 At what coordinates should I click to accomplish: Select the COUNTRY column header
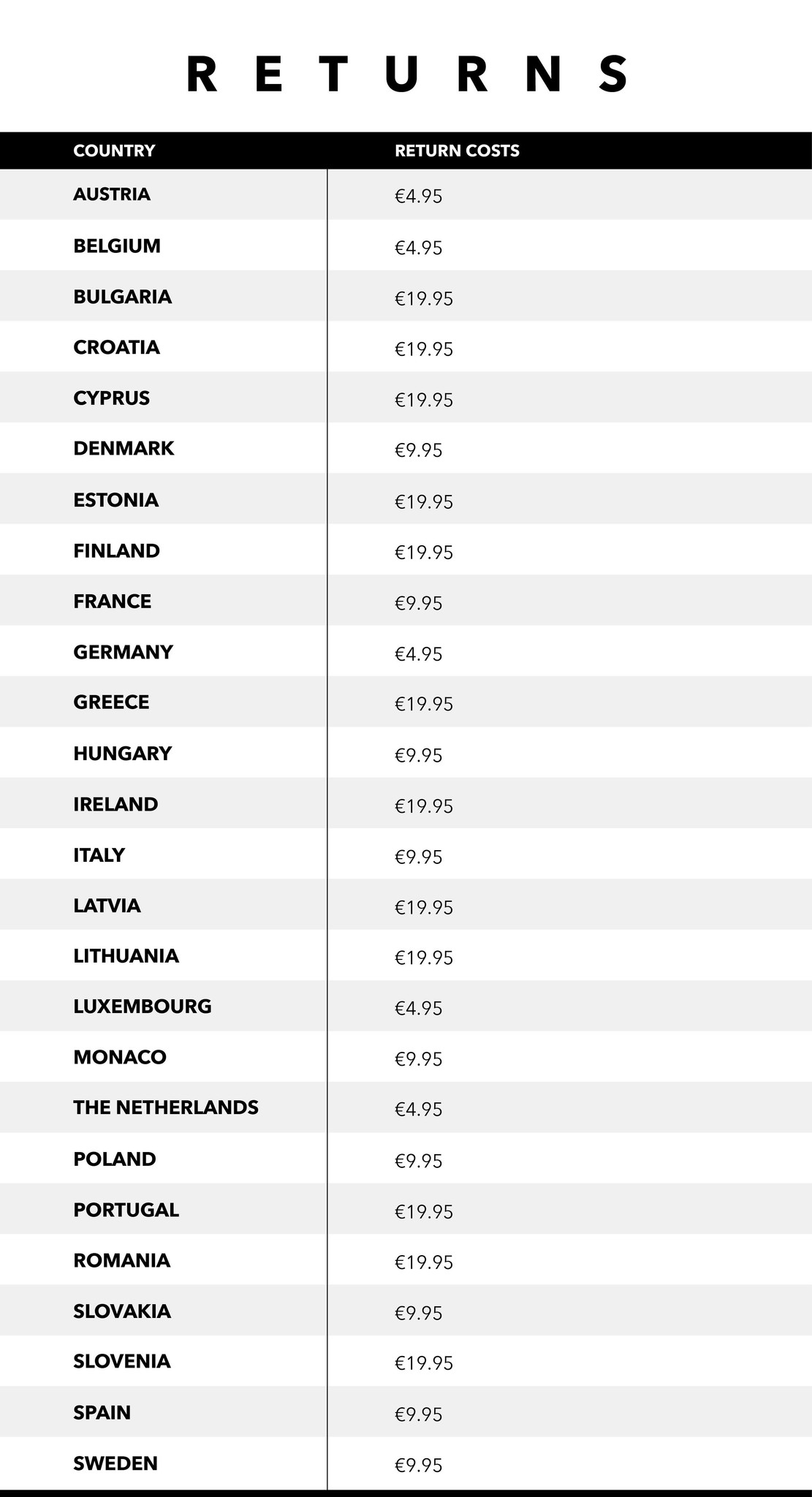click(114, 151)
